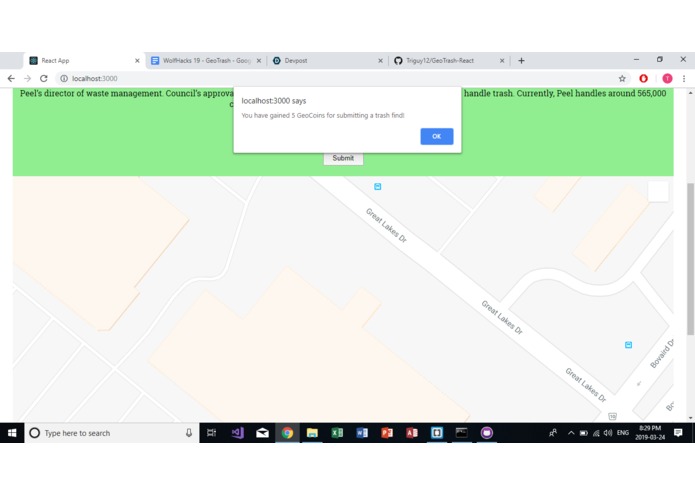Open PowerPoint from the taskbar
This screenshot has height=494, width=695.
pos(387,433)
